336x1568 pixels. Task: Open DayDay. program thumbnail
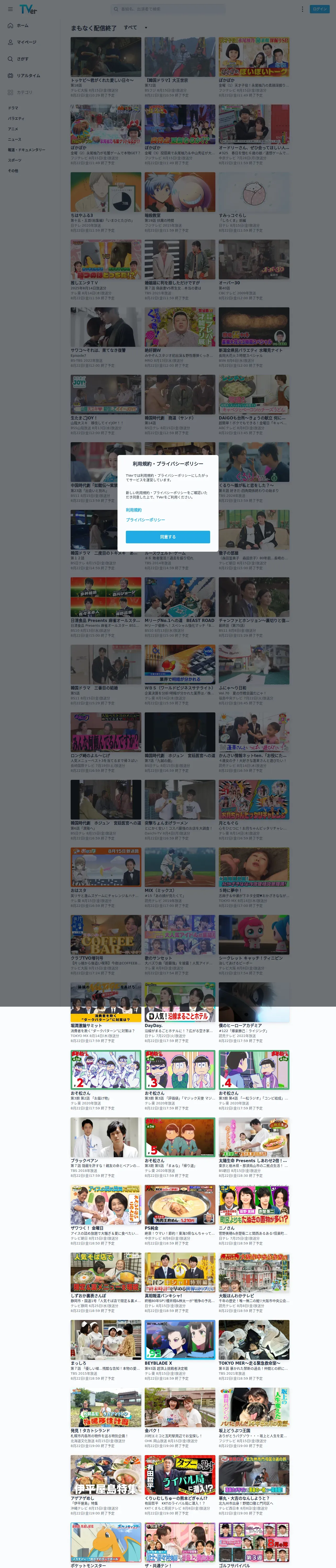click(180, 1002)
